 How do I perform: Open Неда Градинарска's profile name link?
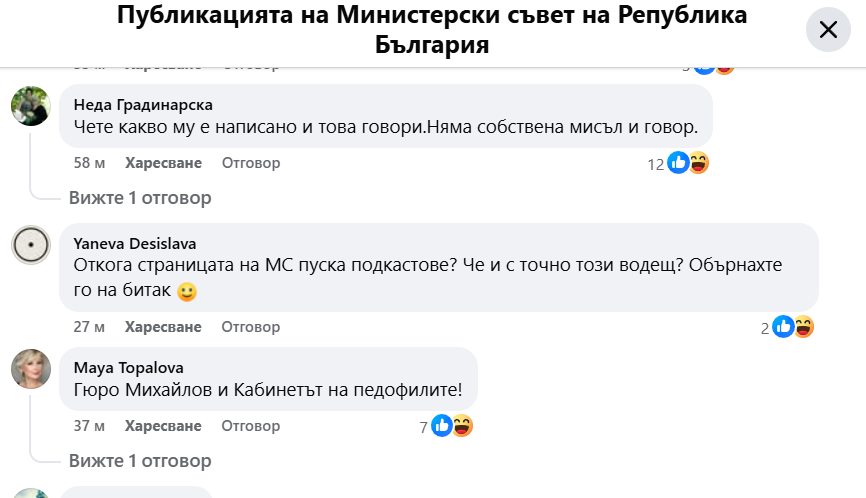[143, 105]
